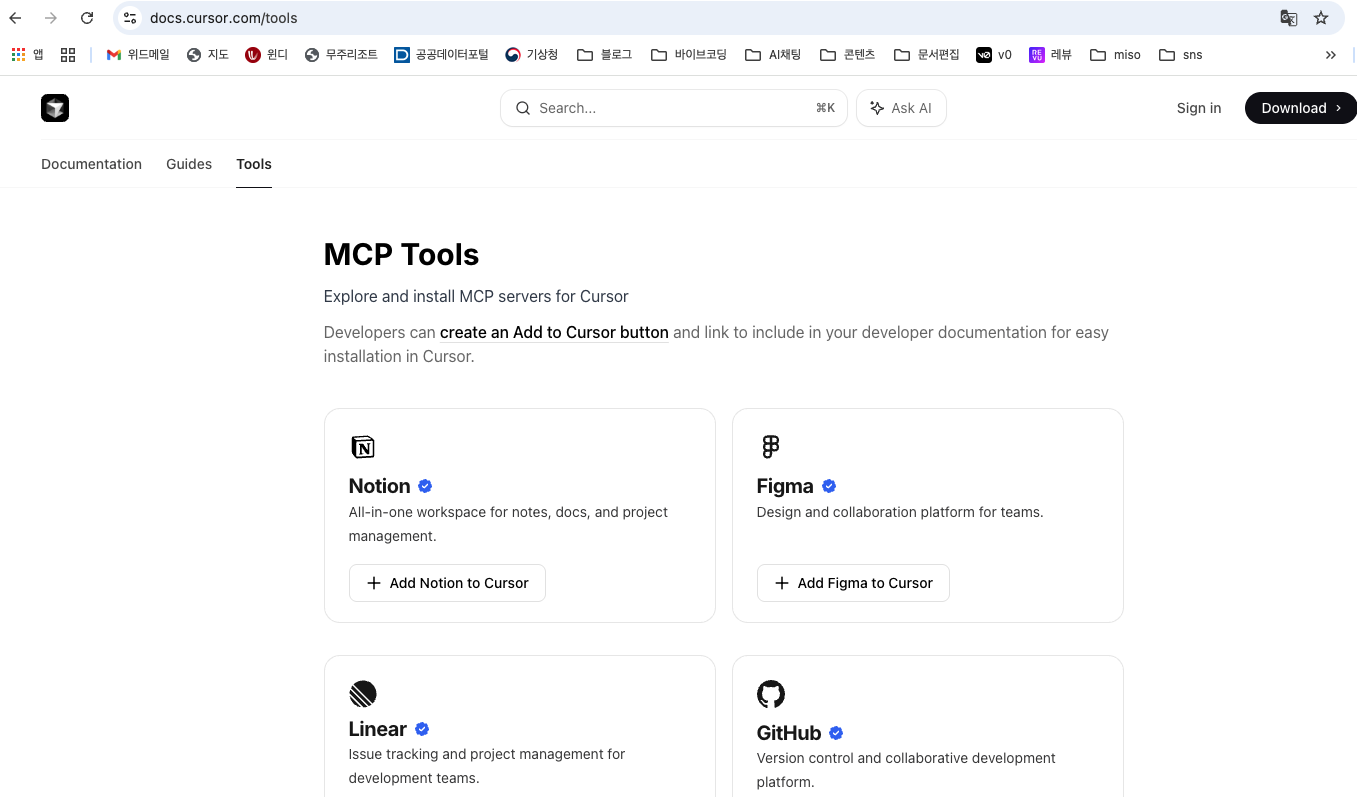Click the Sign in link
Screen dimensions: 1357x797
[x=1199, y=108]
